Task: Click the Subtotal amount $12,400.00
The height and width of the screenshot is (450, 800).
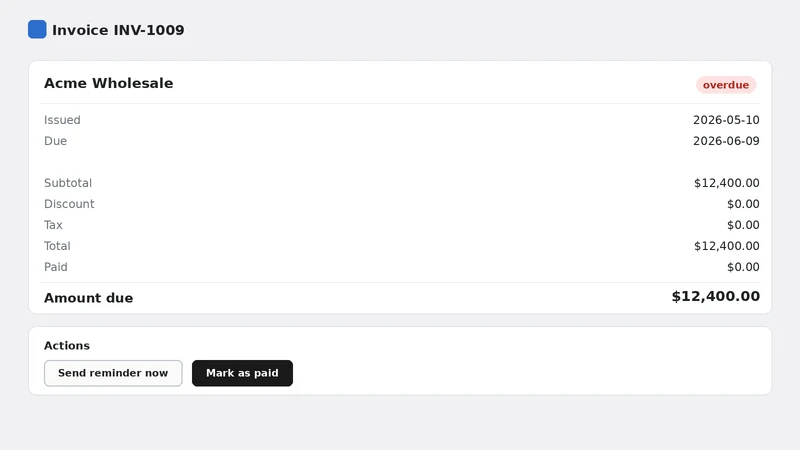Action: click(727, 183)
